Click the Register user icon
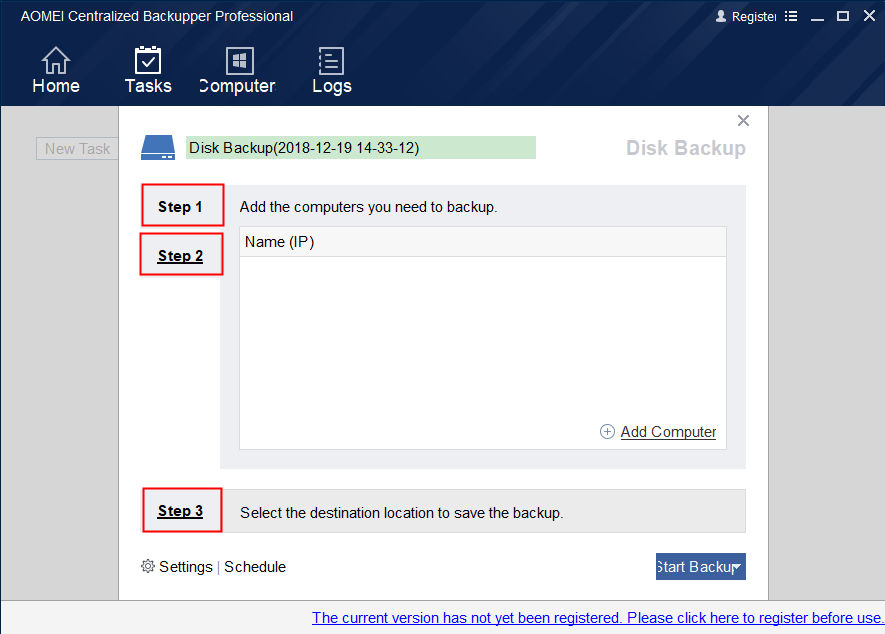Image resolution: width=885 pixels, height=634 pixels. coord(721,16)
